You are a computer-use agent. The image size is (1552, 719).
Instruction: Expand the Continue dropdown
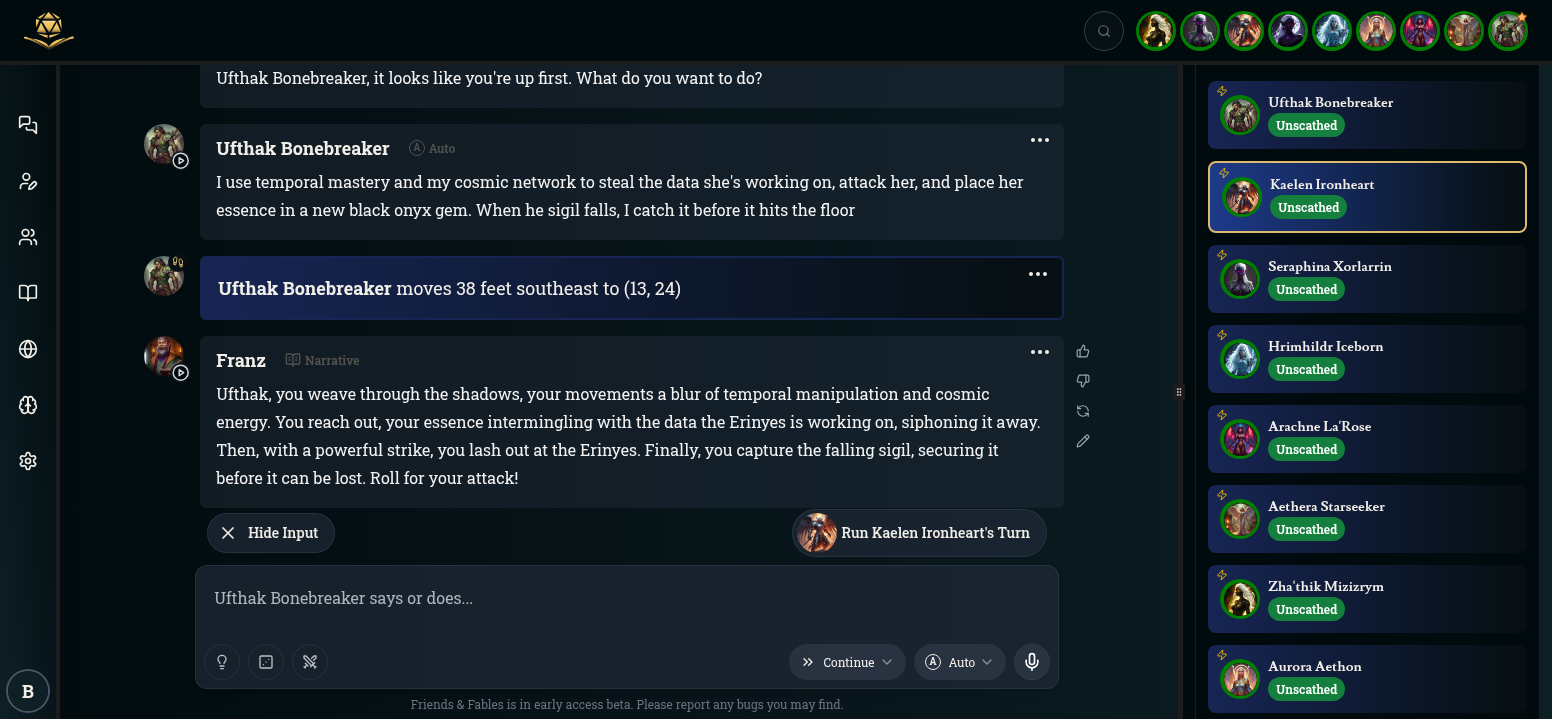pyautogui.click(x=847, y=662)
